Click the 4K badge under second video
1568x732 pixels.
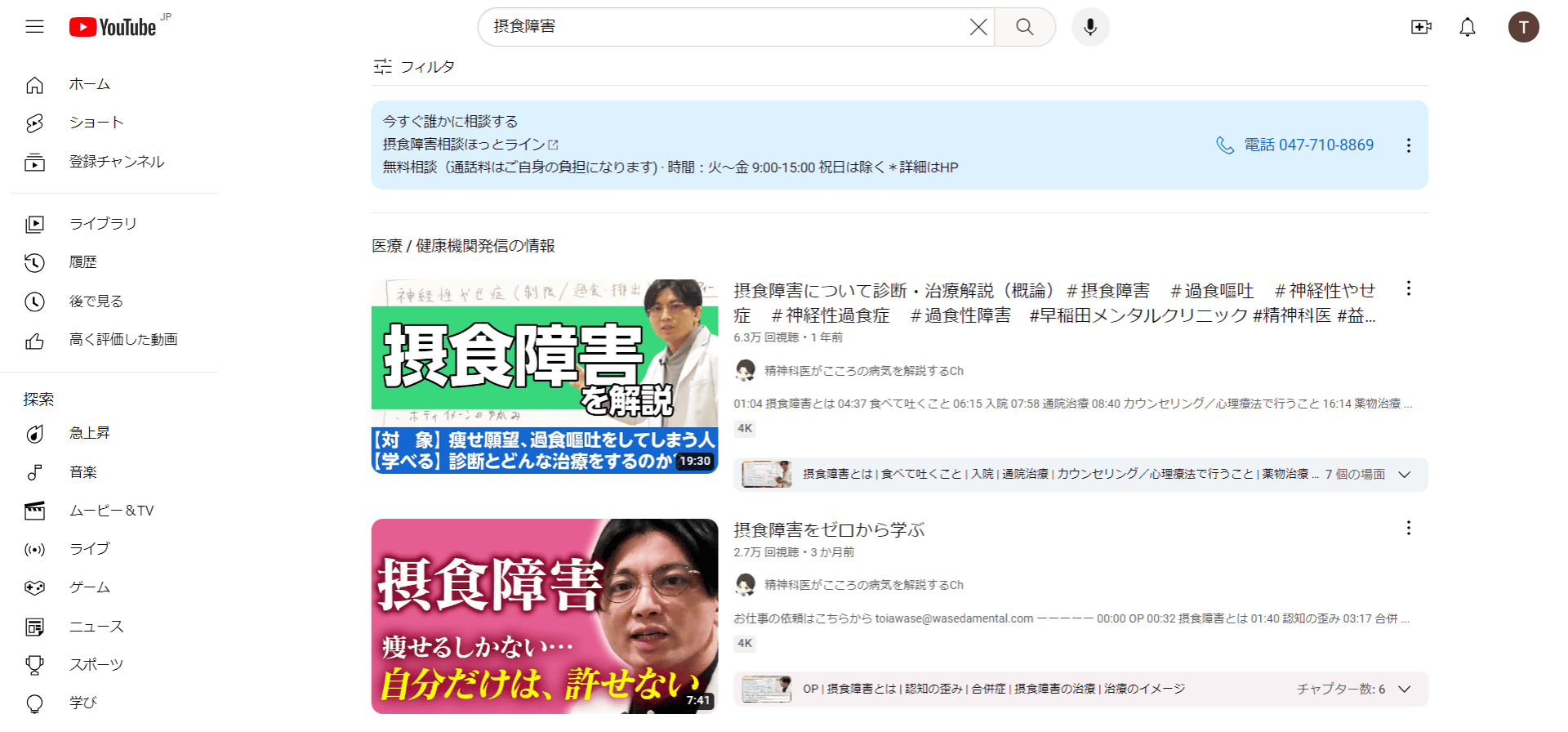(x=745, y=643)
